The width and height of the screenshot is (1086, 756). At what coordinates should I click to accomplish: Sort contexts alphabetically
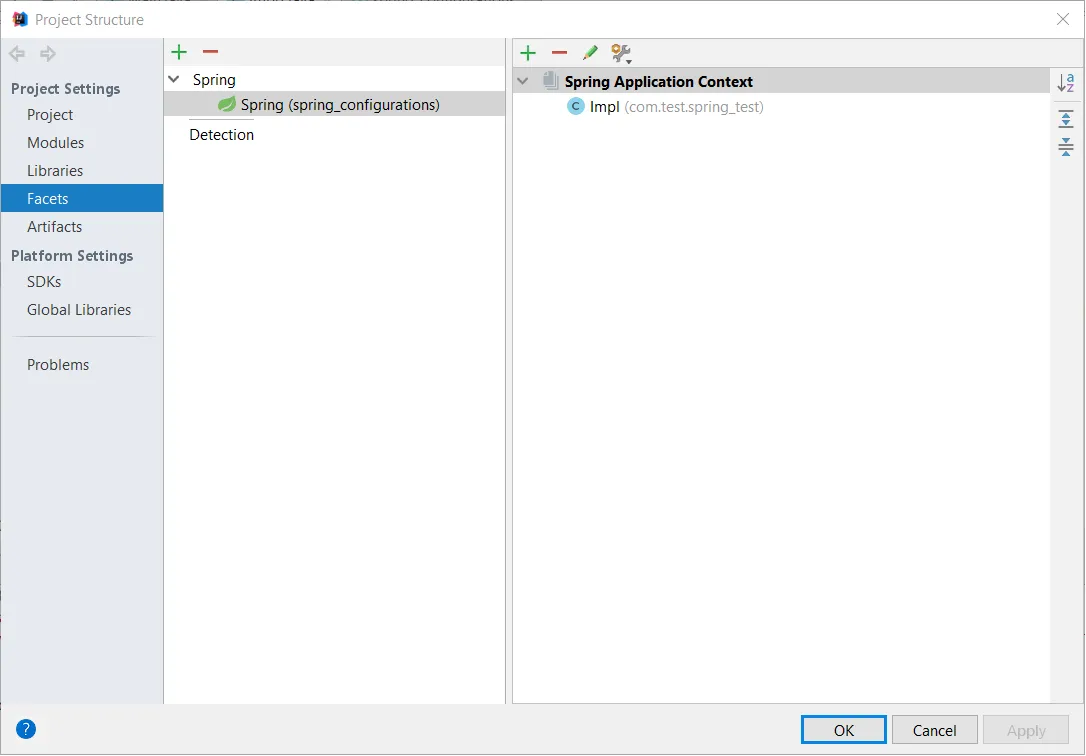tap(1066, 82)
